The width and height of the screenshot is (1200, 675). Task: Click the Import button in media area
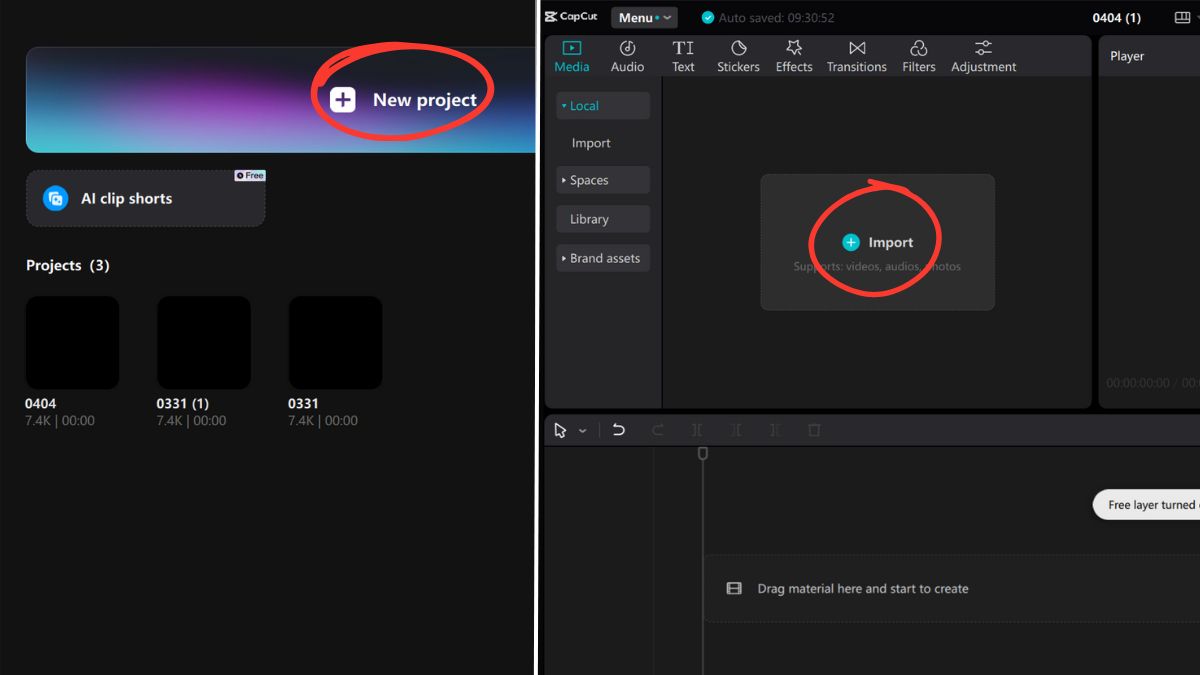point(877,242)
